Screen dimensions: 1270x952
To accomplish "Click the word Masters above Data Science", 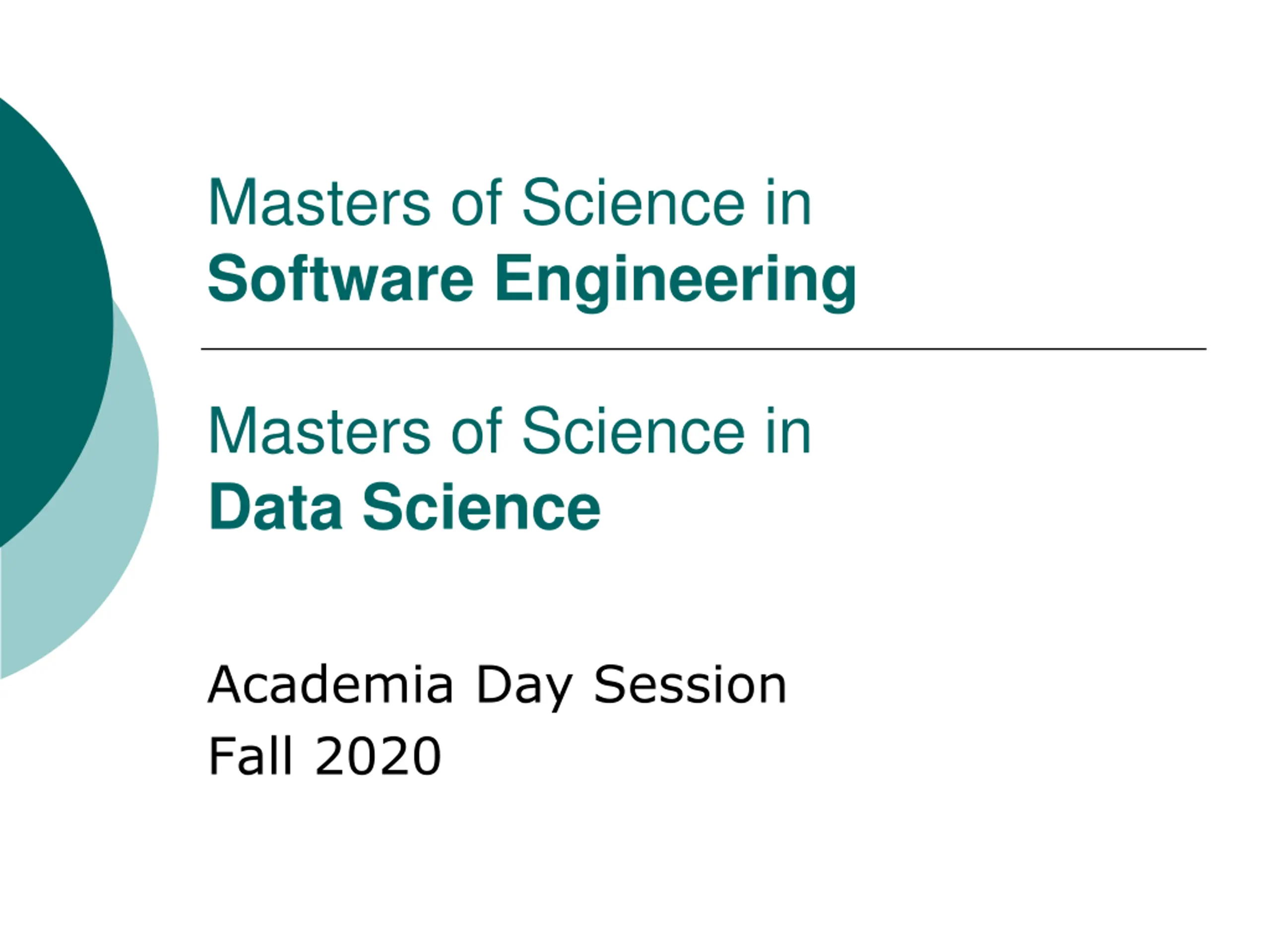I will click(319, 430).
